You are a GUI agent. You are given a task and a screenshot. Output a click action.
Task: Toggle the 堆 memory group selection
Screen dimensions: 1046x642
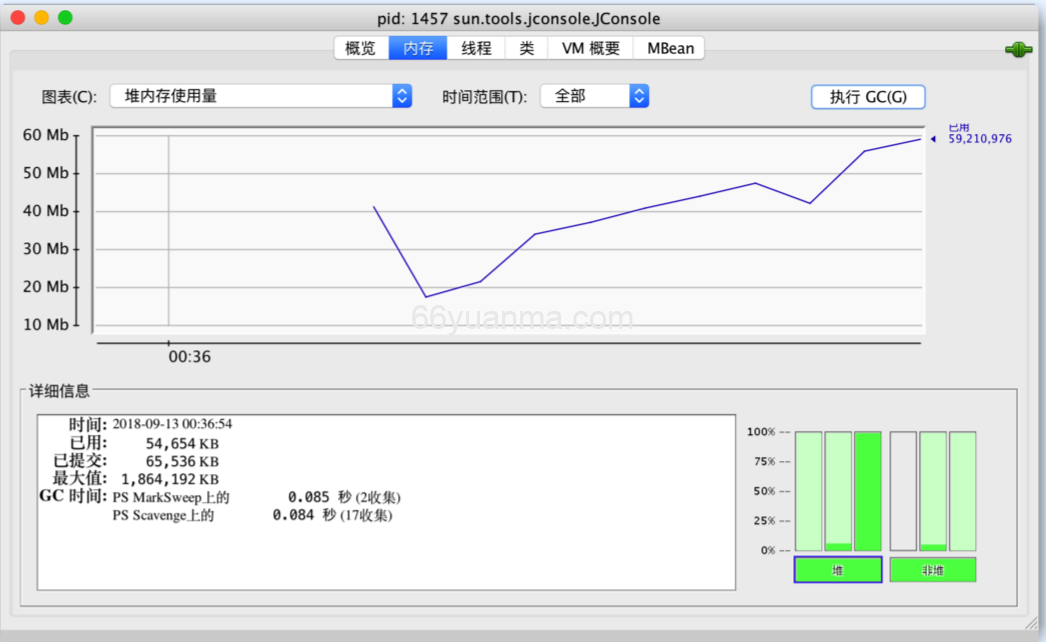pyautogui.click(x=837, y=568)
